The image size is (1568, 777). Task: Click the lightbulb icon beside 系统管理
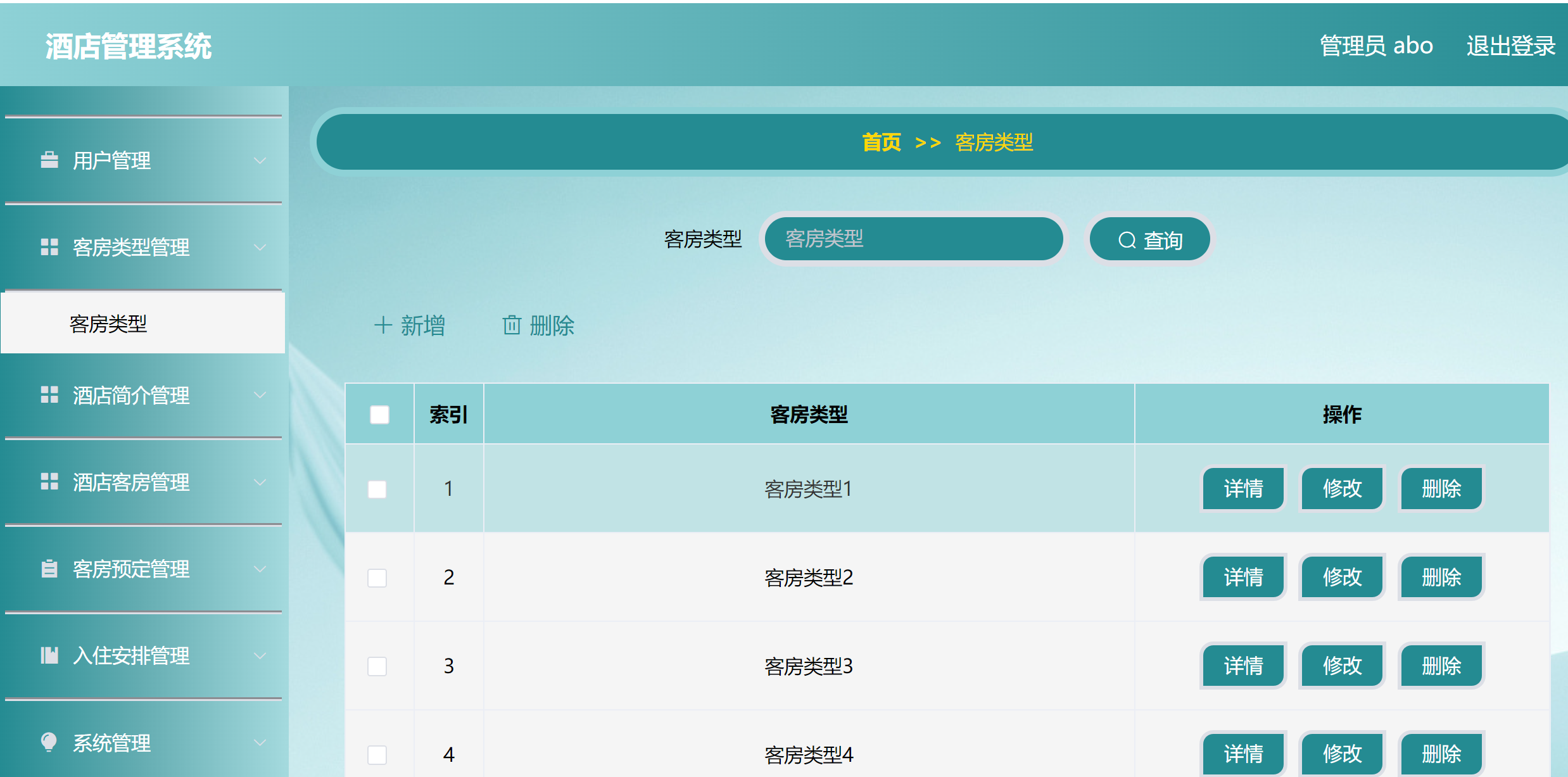[49, 742]
